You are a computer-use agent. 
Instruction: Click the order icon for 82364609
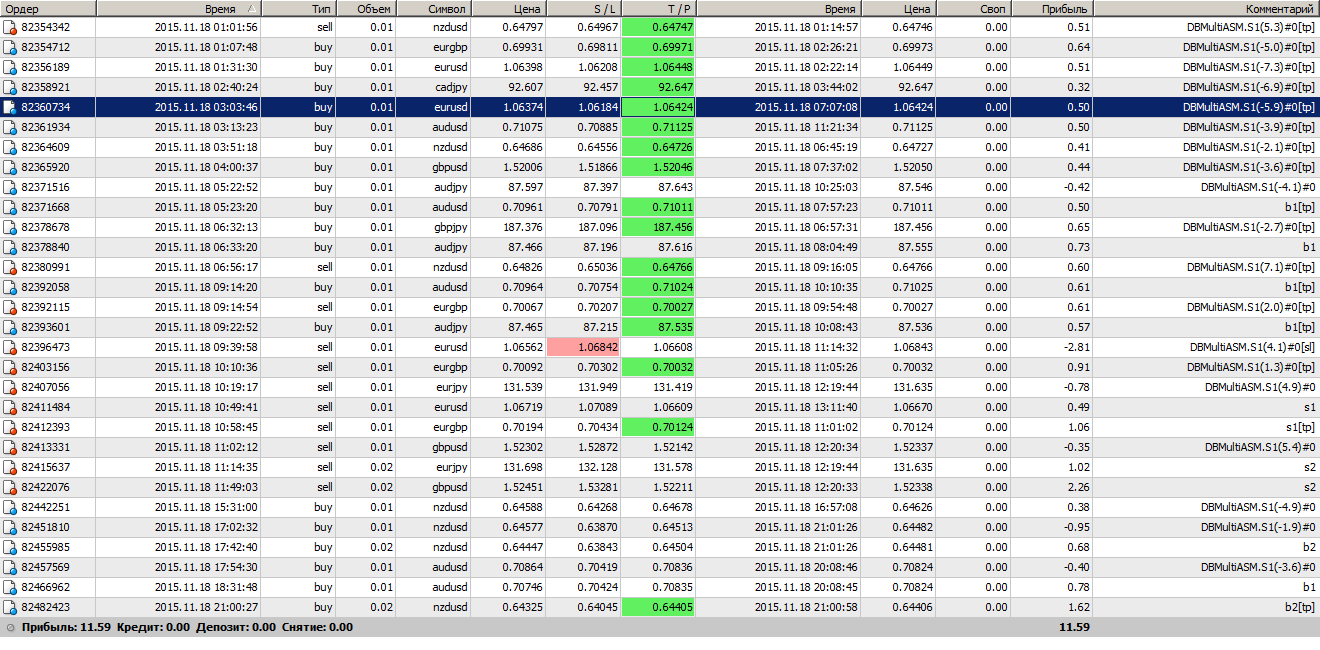click(10, 147)
